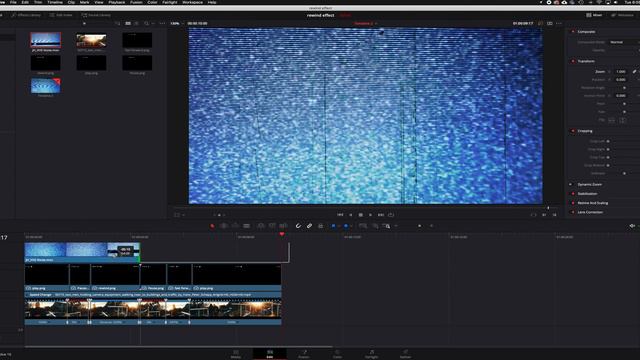This screenshot has height=360, width=640.
Task: Open the Sound Library panel
Action: 96,15
